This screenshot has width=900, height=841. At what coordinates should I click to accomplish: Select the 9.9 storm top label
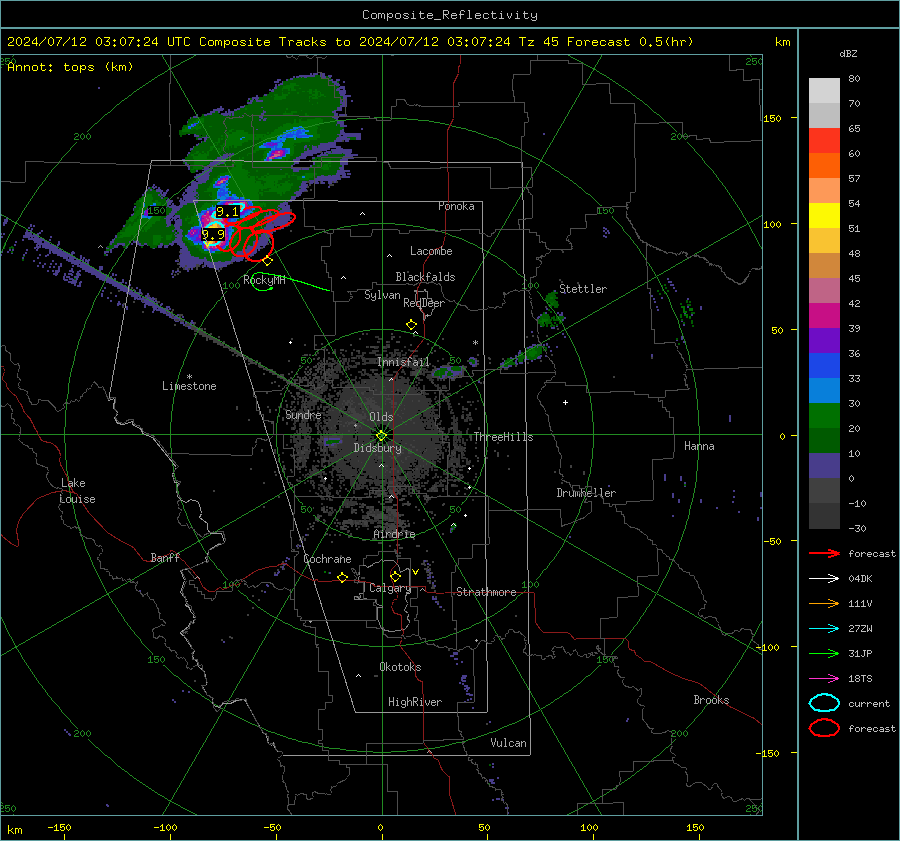213,234
